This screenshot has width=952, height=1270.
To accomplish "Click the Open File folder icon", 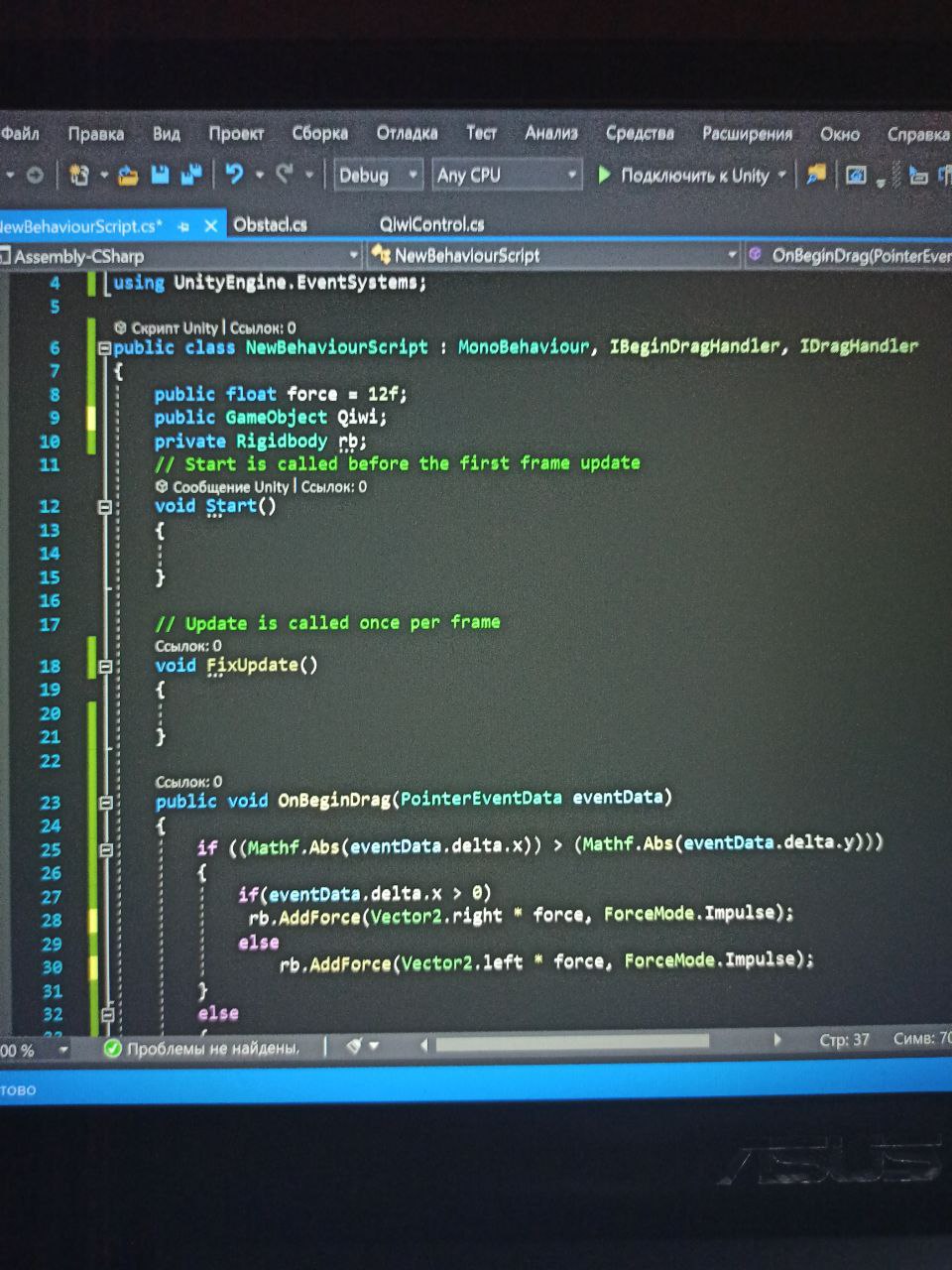I will tap(128, 176).
